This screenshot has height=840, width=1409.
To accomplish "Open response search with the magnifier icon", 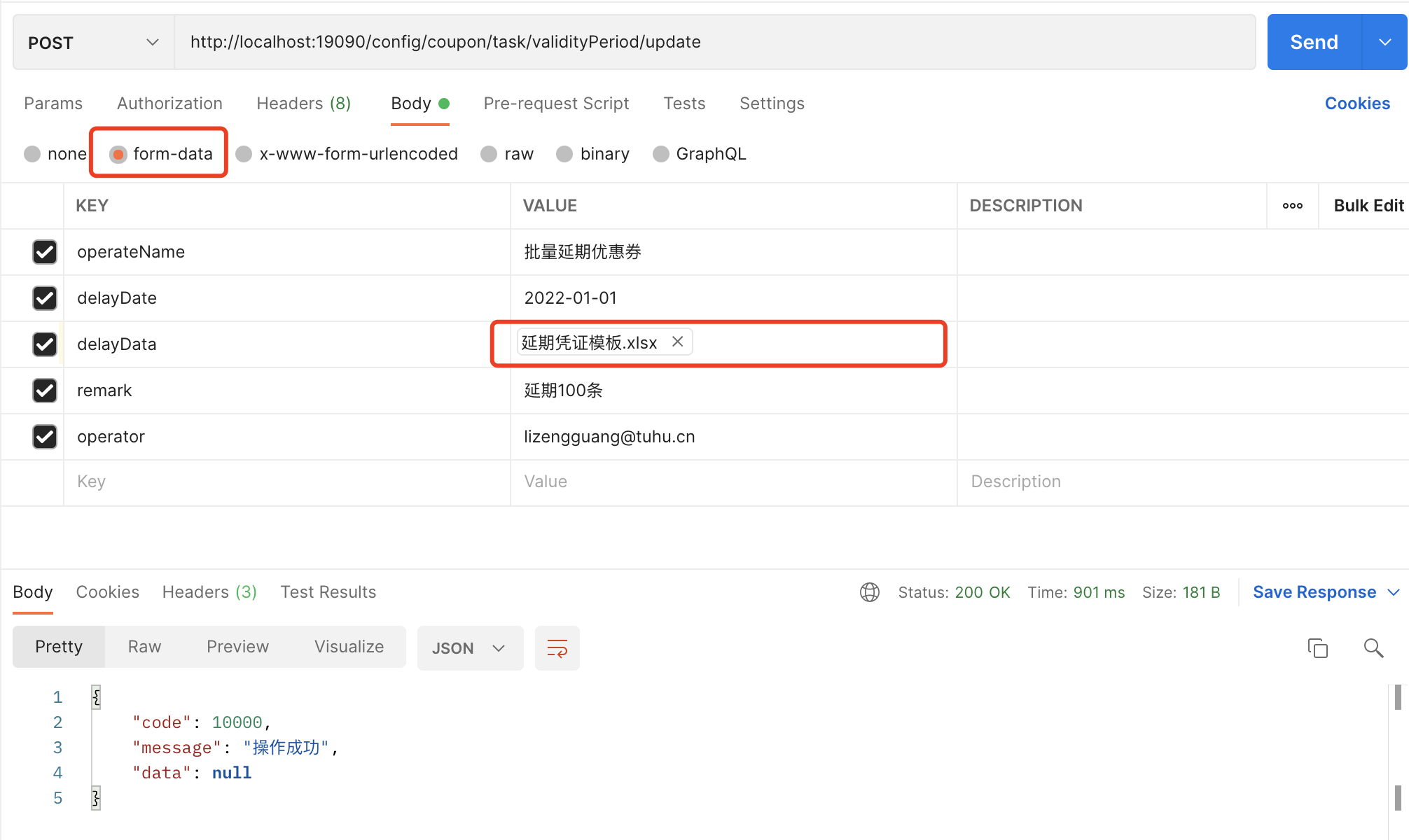I will point(1373,647).
